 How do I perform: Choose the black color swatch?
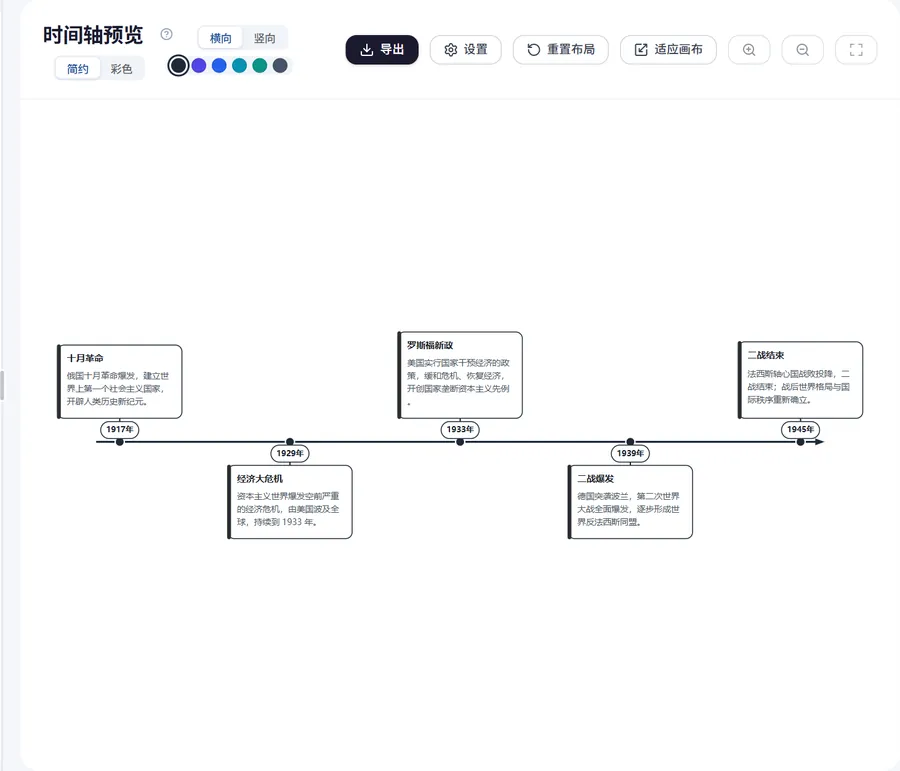(179, 65)
